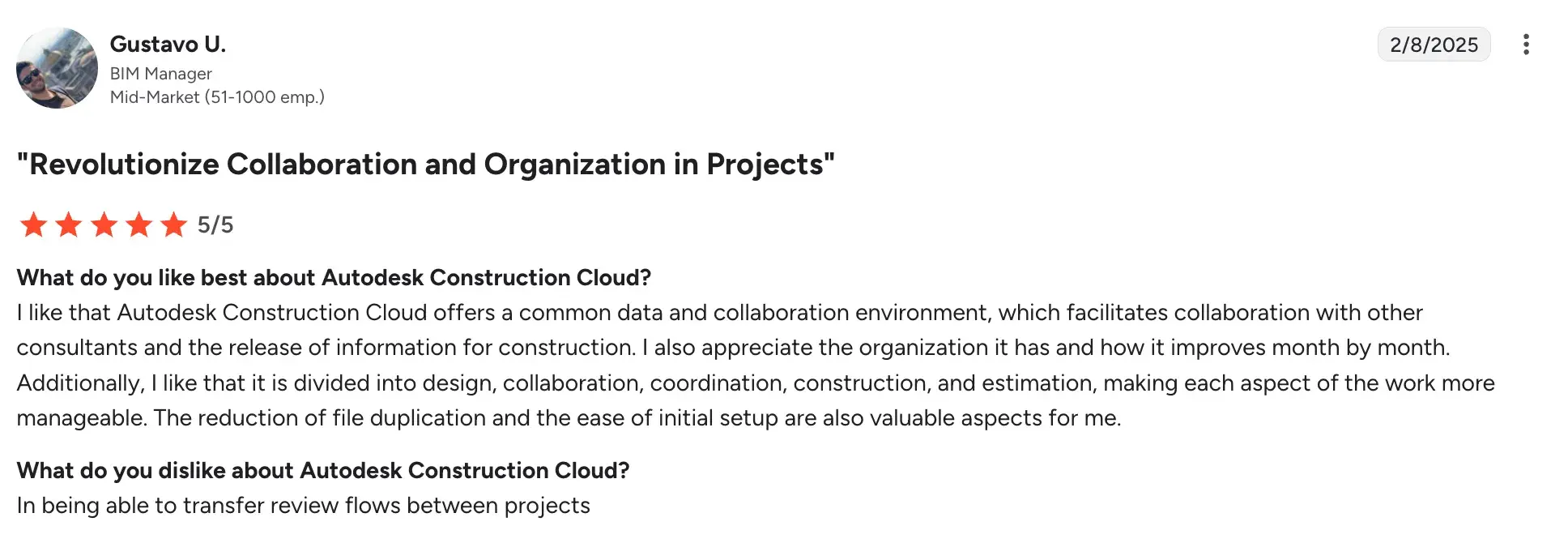
Task: Click the 2/8/2025 date badge
Action: (x=1434, y=45)
